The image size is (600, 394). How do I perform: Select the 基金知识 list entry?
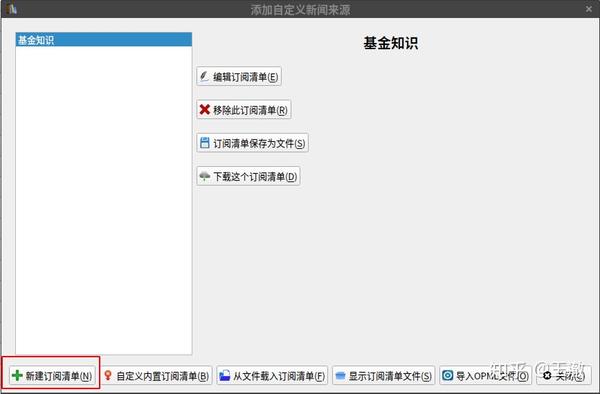tap(104, 40)
